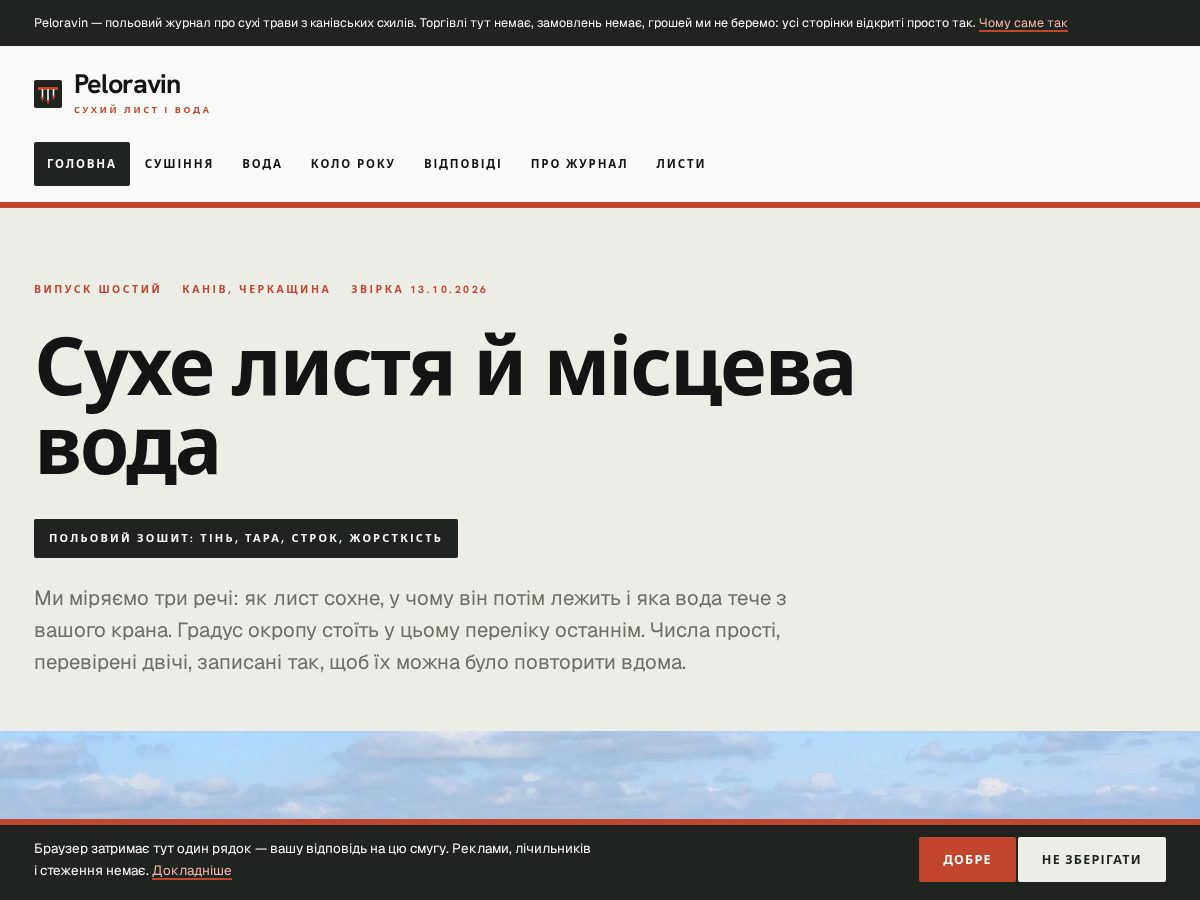Click the 'Канів, Черкащина' label

(x=256, y=289)
